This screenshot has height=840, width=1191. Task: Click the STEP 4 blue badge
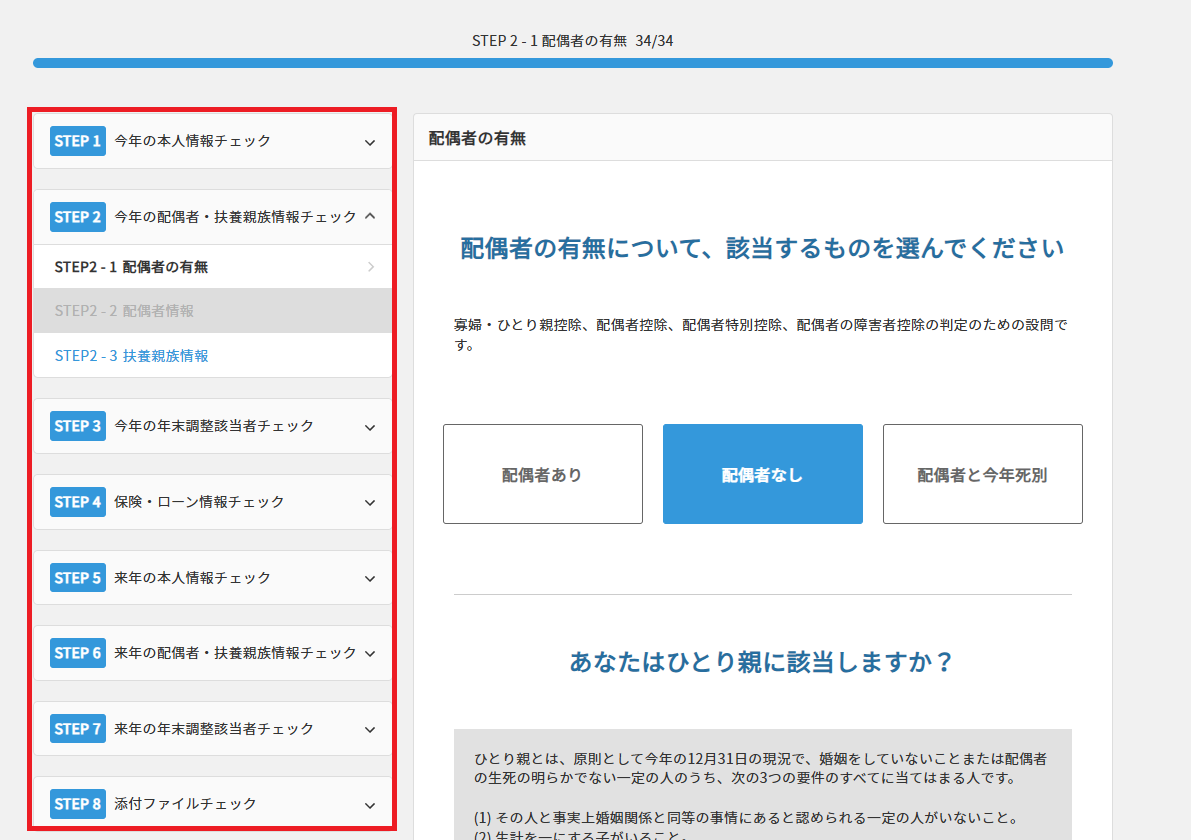click(77, 502)
